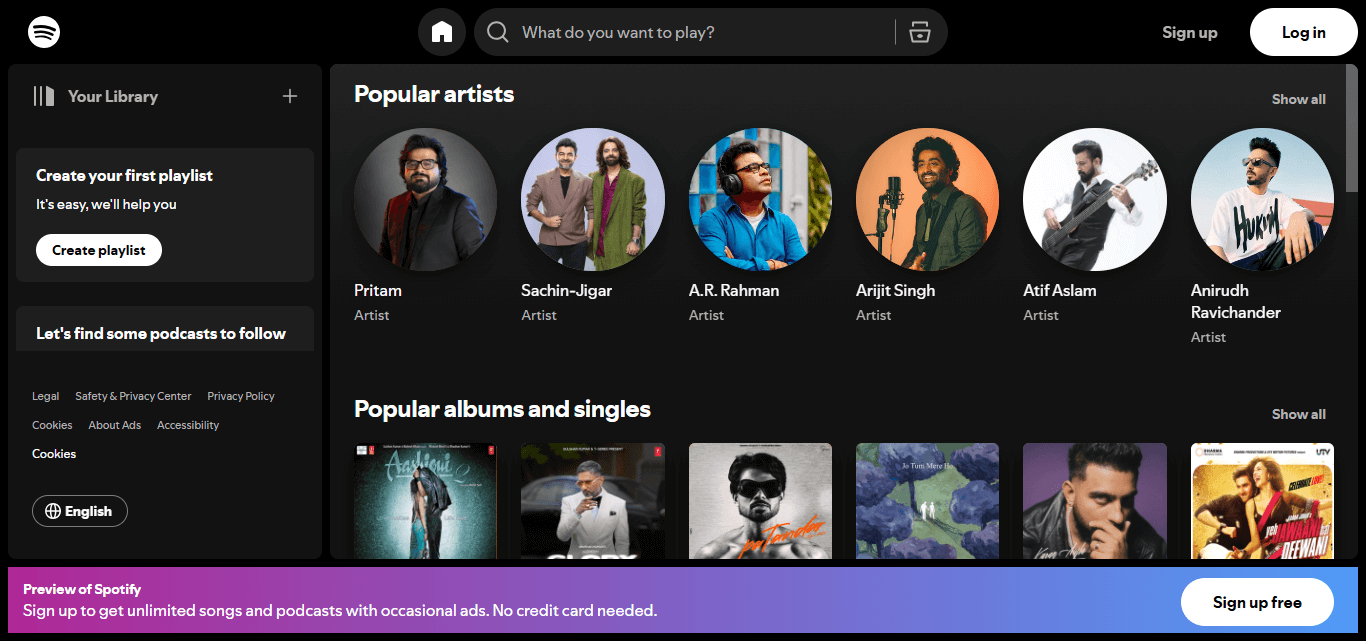Click the Arijit Singh name text
The height and width of the screenshot is (641, 1366).
896,290
